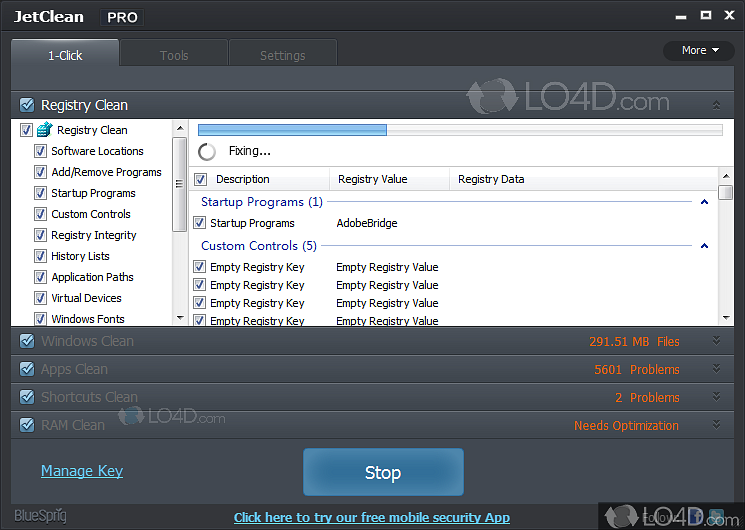Open the Settings tab
The height and width of the screenshot is (530, 745).
[x=283, y=55]
